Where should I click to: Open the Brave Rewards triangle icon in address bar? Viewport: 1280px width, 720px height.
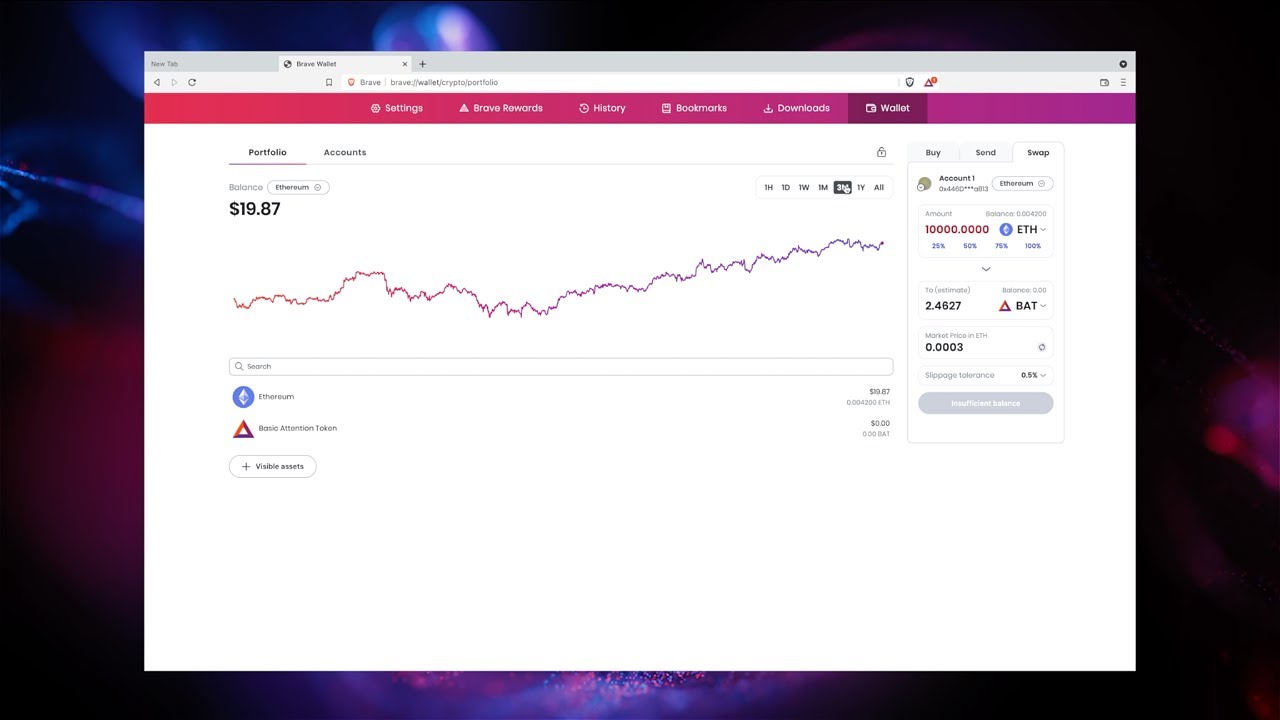[x=929, y=82]
